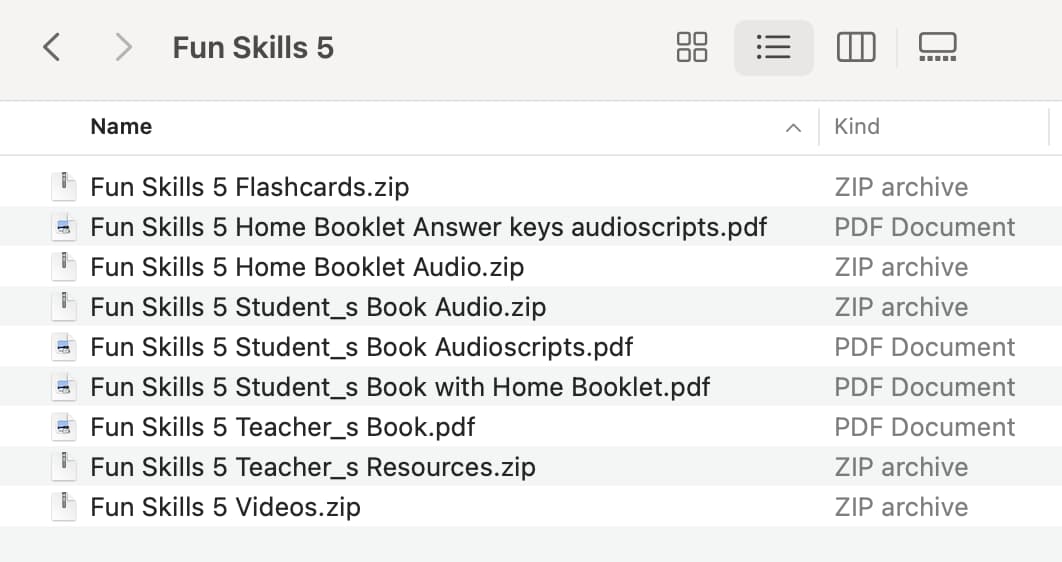The image size is (1062, 562).
Task: Click the Teacher_s Book.pdf file icon
Action: pyautogui.click(x=64, y=427)
